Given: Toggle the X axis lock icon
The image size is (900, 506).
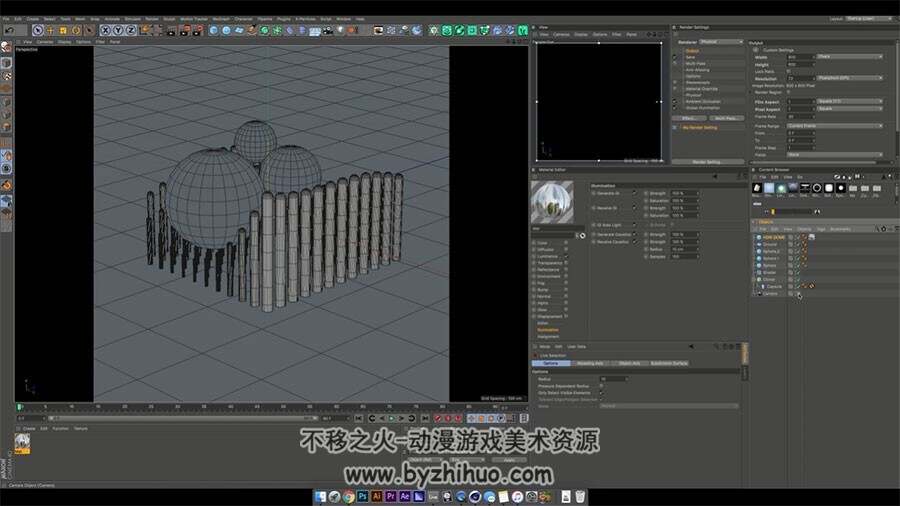Looking at the screenshot, I should (105, 30).
